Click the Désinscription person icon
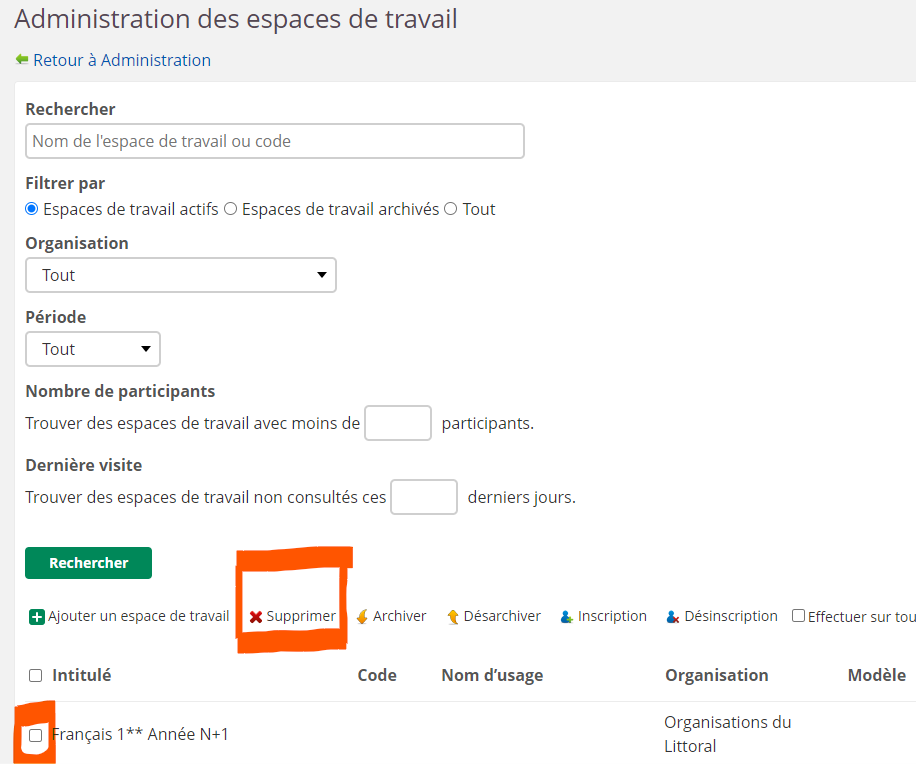Viewport: 916px width, 776px height. (x=672, y=616)
